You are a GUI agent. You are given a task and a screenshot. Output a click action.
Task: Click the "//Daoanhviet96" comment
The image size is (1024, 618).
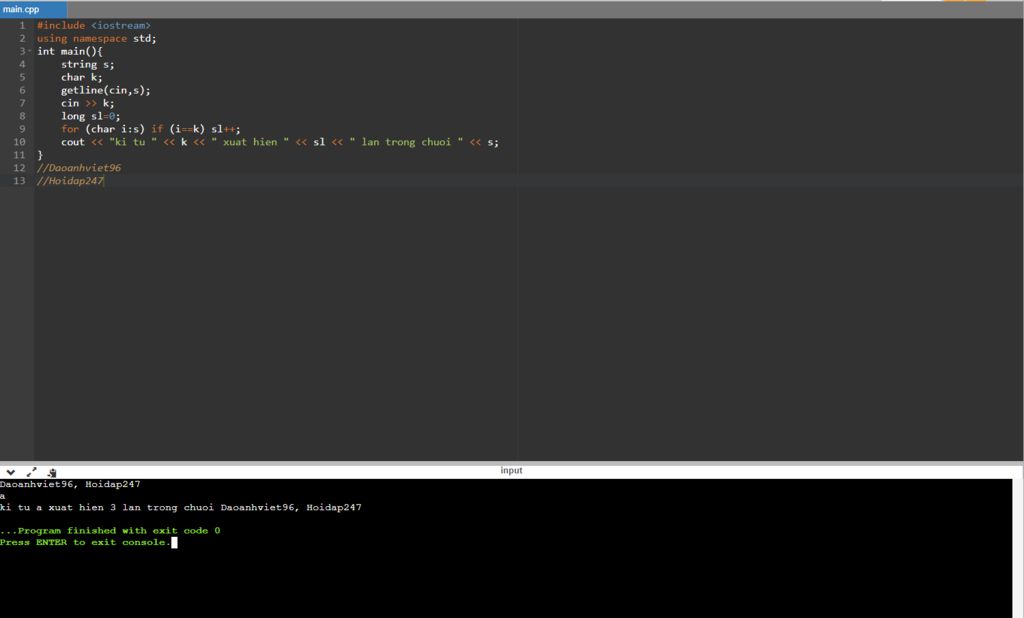tap(79, 168)
